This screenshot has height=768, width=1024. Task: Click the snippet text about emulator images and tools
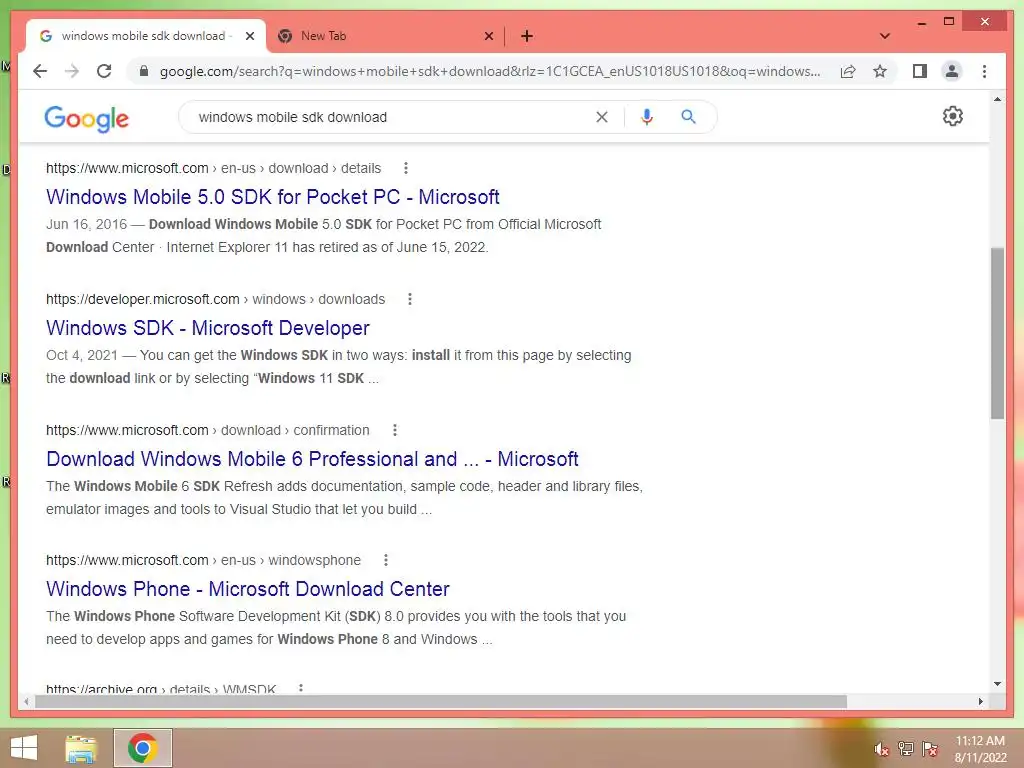tap(238, 509)
